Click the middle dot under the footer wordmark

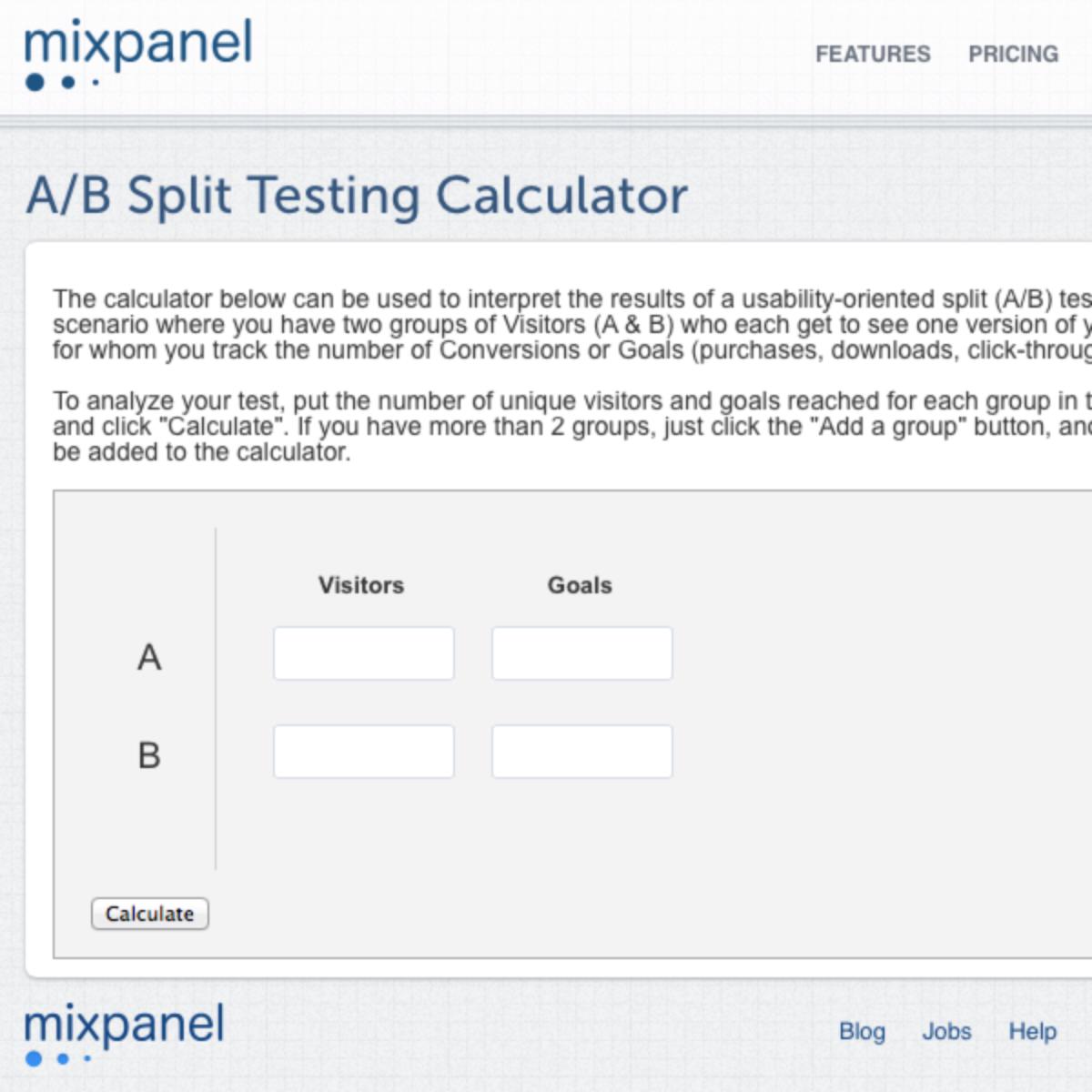(x=62, y=1058)
